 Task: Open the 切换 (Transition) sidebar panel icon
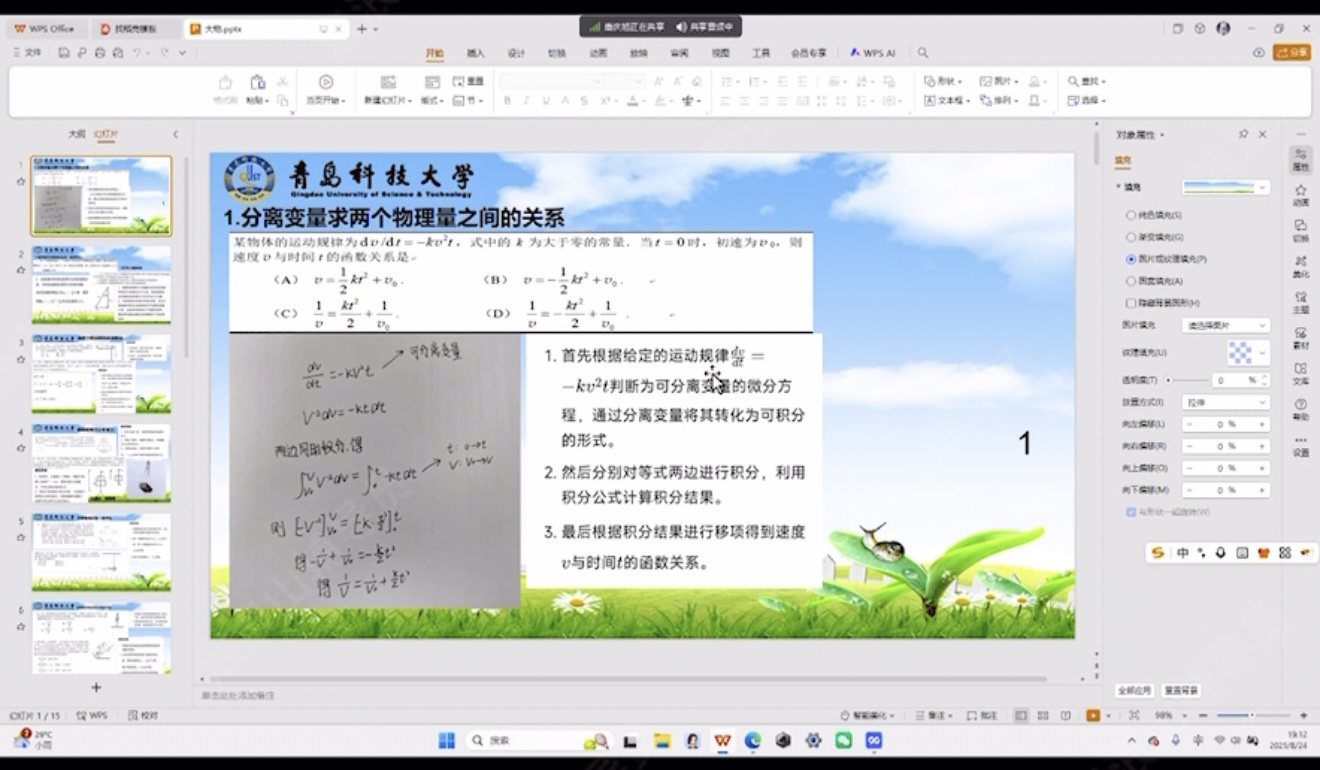(1300, 230)
